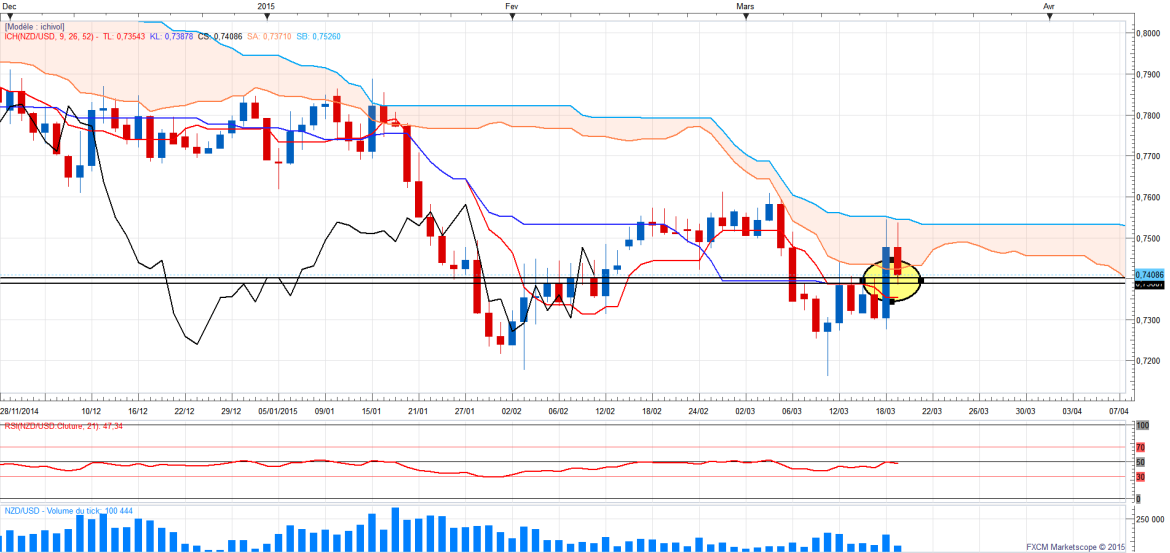Click the 02/03 date label

coord(746,411)
